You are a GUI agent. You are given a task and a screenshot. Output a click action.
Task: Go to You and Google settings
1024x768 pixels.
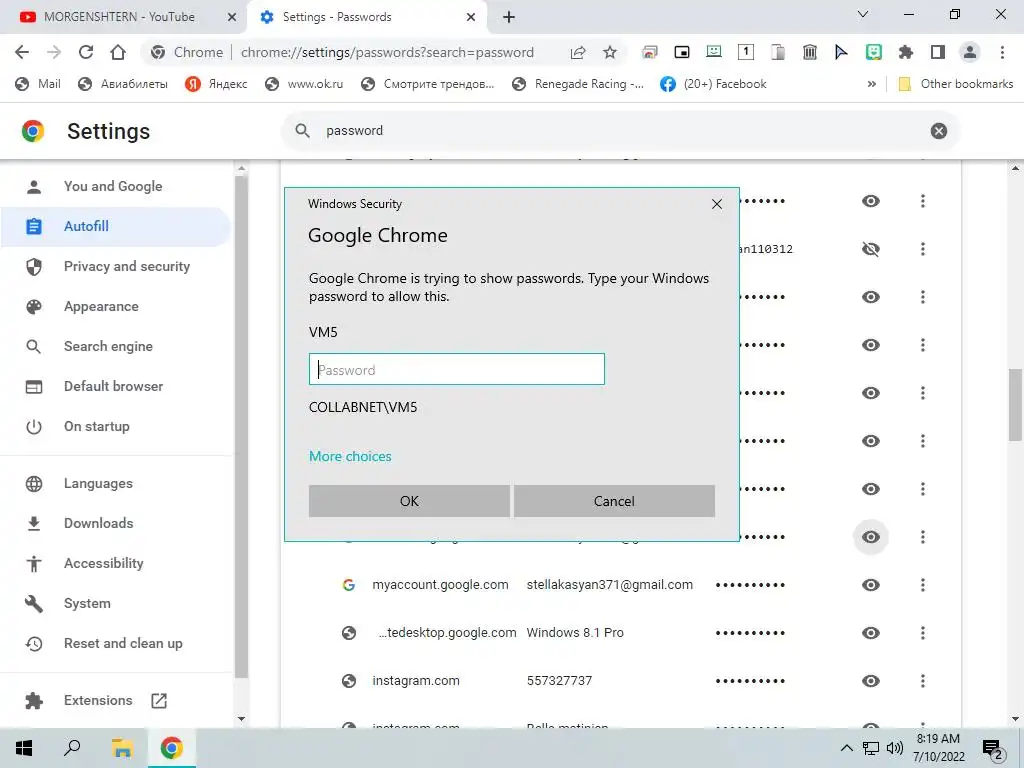tap(113, 186)
